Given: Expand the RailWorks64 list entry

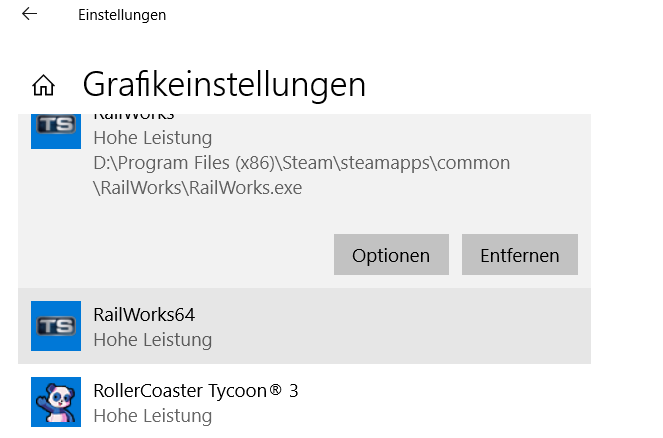Looking at the screenshot, I should [304, 326].
